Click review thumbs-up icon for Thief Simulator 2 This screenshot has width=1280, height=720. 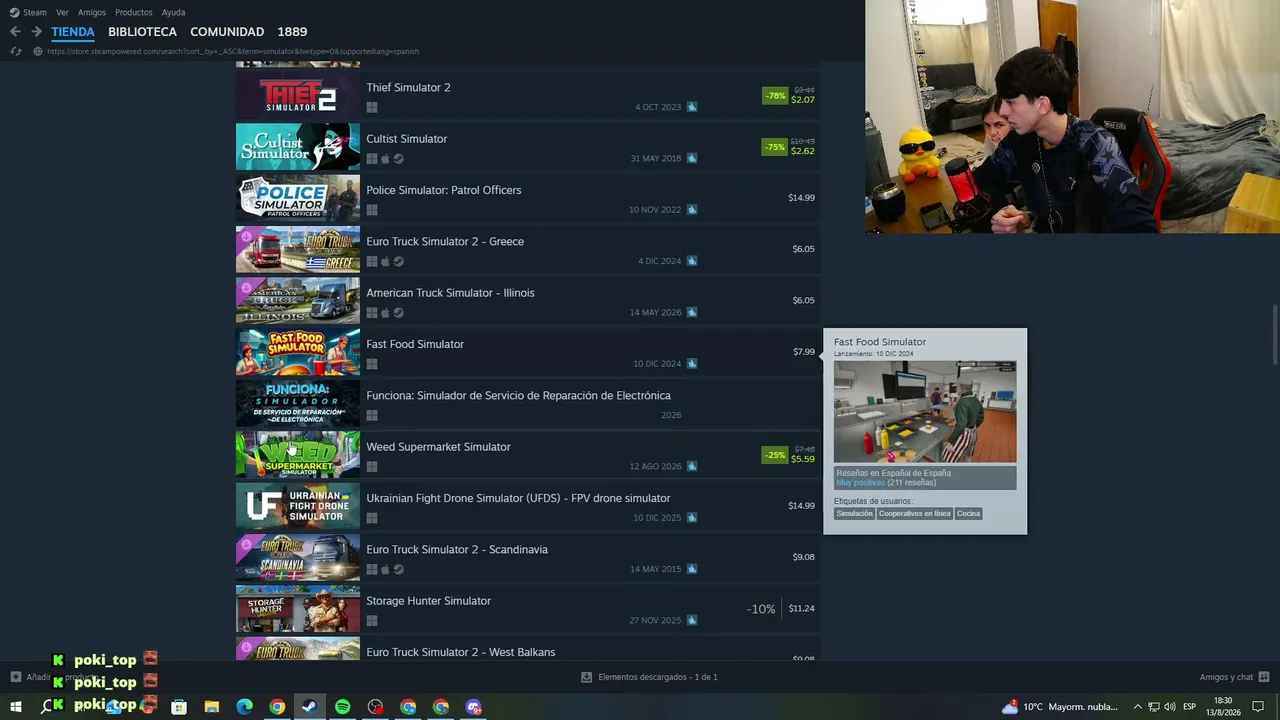tap(692, 107)
